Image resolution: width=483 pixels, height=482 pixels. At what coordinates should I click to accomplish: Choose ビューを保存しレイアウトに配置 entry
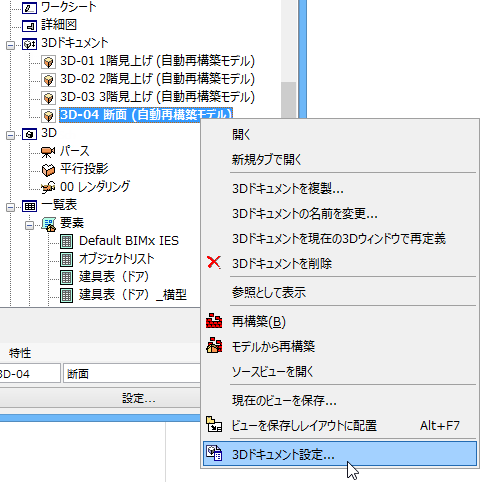pos(340,425)
